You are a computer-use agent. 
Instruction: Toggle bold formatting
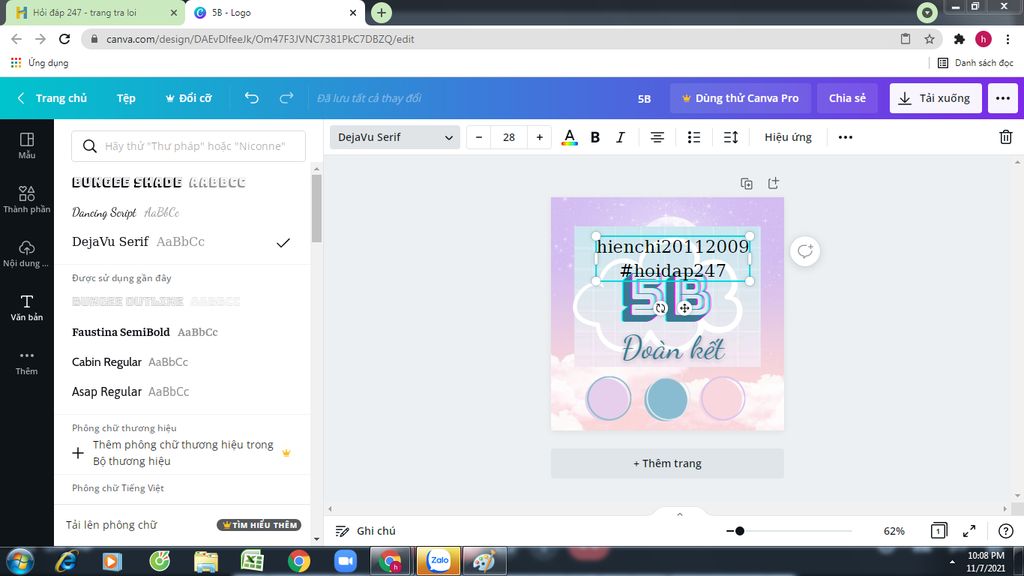(595, 137)
